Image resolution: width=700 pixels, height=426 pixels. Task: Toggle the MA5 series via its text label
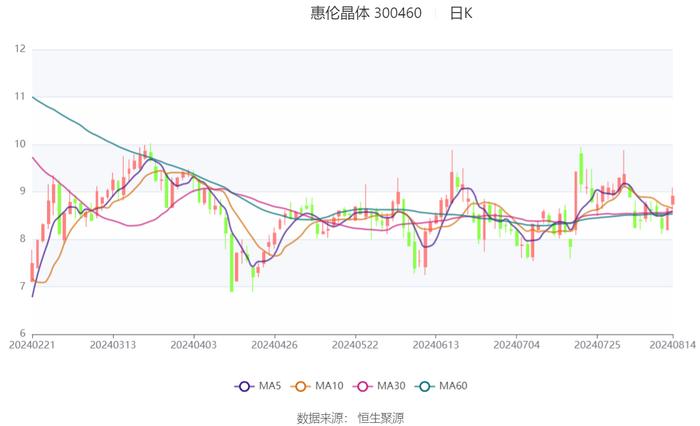[x=267, y=386]
